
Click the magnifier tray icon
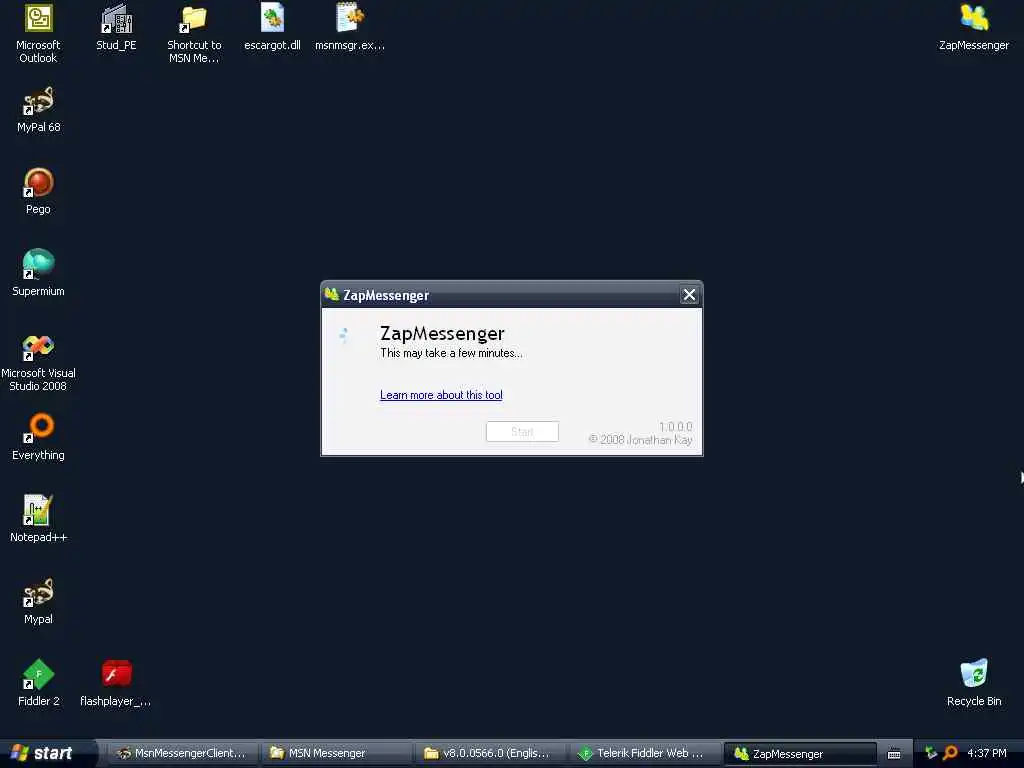pyautogui.click(x=950, y=753)
